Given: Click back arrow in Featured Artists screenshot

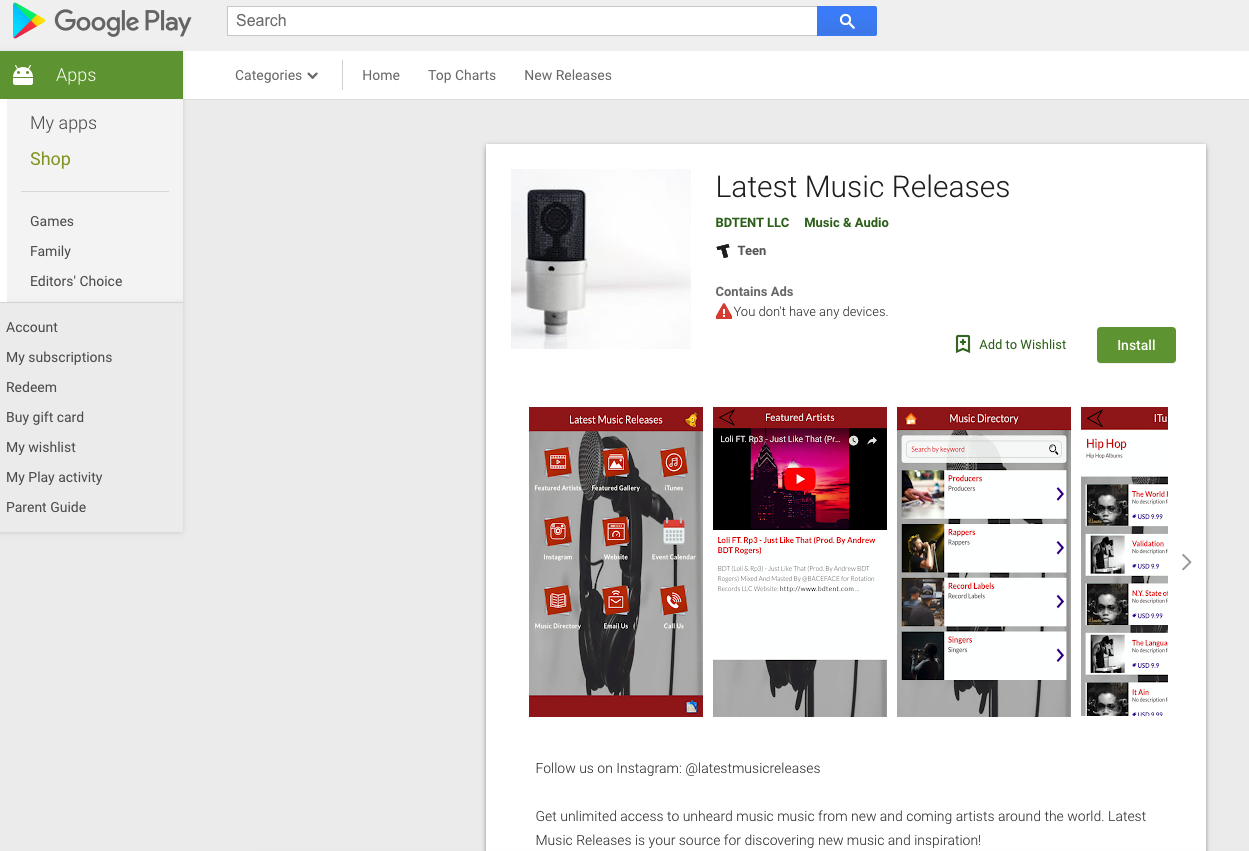Looking at the screenshot, I should pyautogui.click(x=727, y=417).
